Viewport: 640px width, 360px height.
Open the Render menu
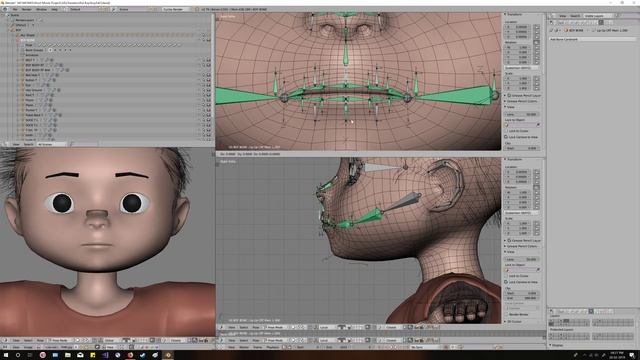coord(27,9)
